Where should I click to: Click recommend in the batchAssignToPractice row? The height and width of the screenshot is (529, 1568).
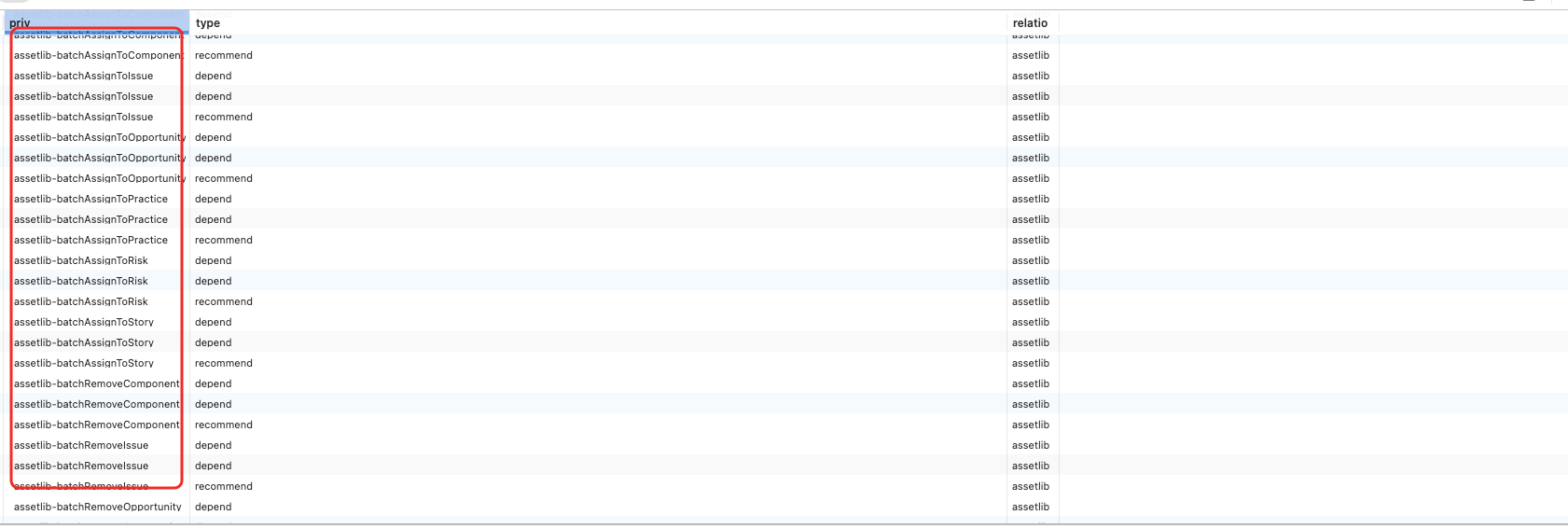(224, 240)
